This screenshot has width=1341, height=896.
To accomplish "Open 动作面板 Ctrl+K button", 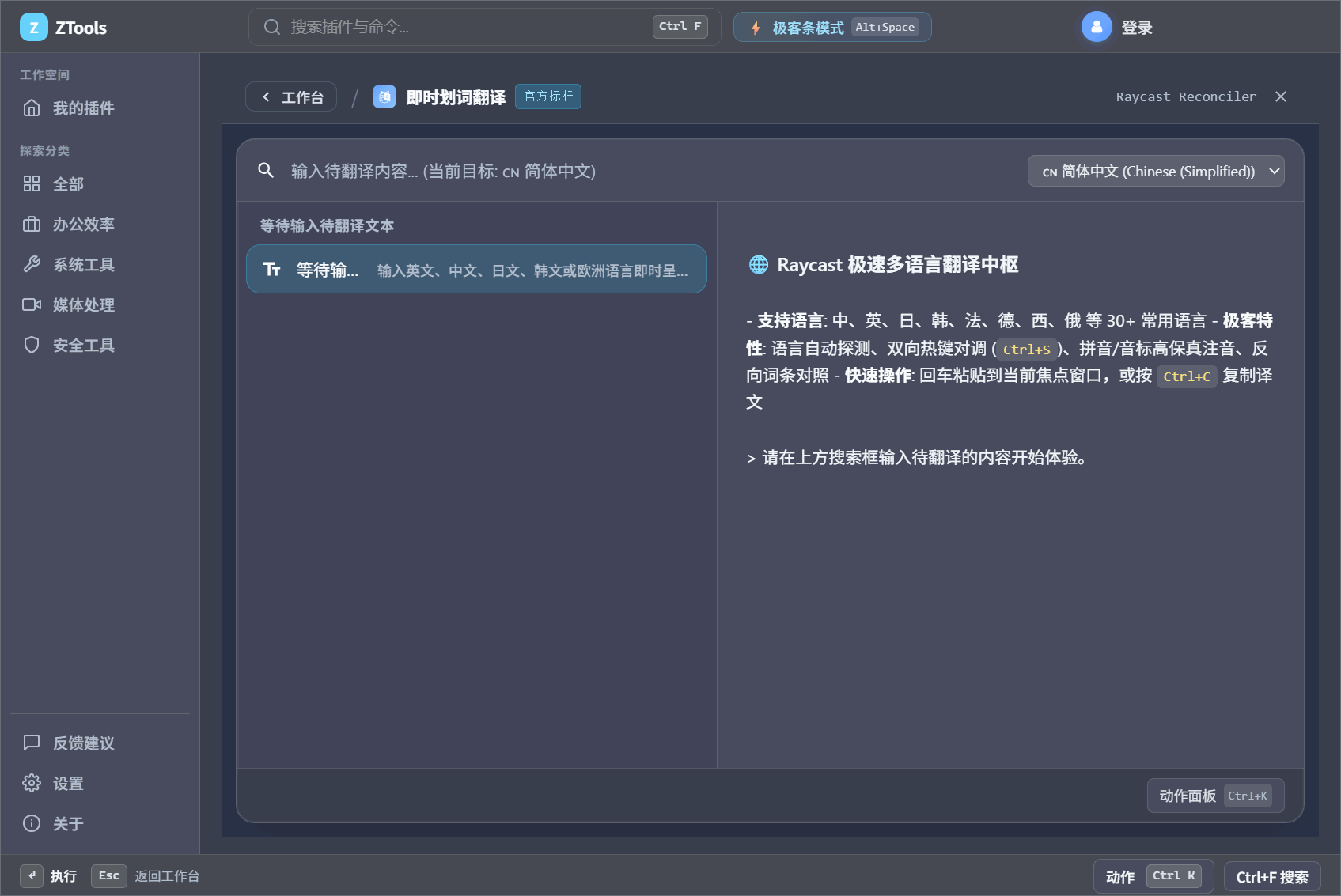I will click(1215, 796).
